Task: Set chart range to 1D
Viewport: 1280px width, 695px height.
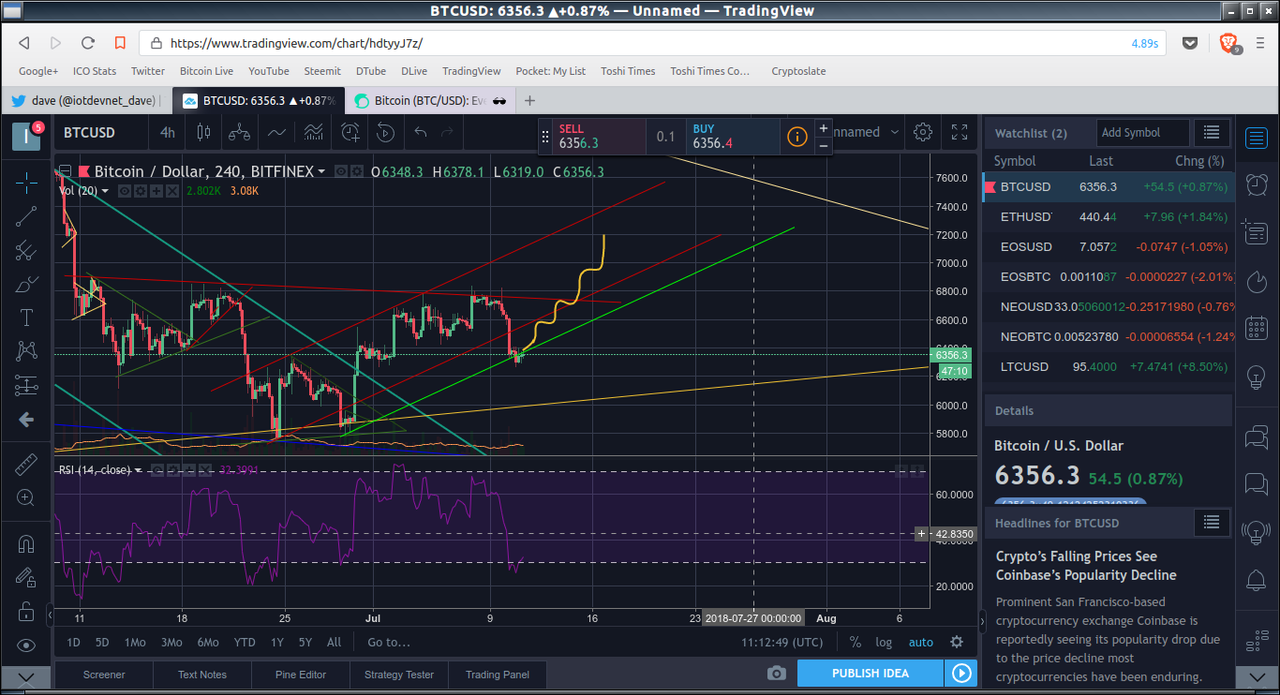Action: 73,642
